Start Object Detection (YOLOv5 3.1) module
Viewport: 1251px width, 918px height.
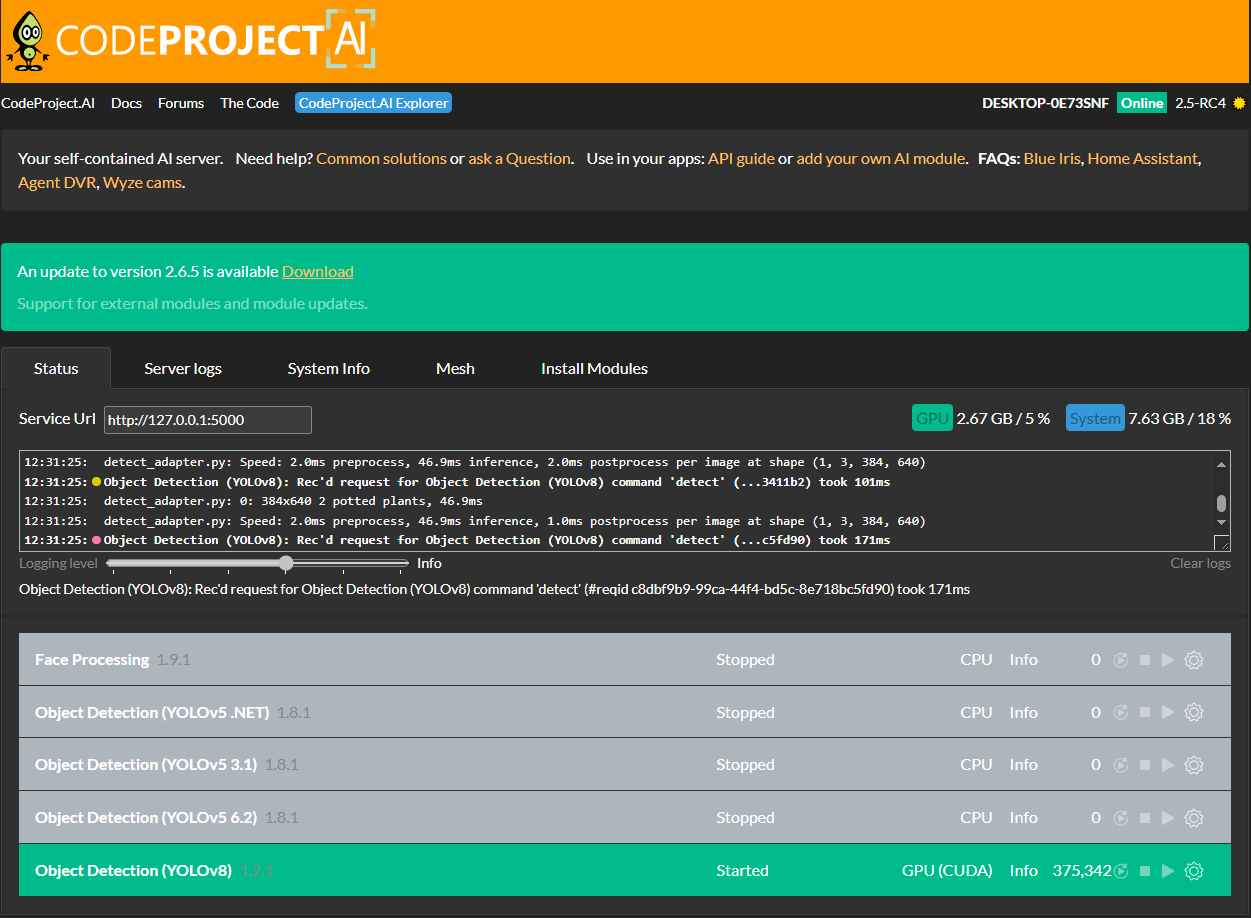tap(1167, 765)
